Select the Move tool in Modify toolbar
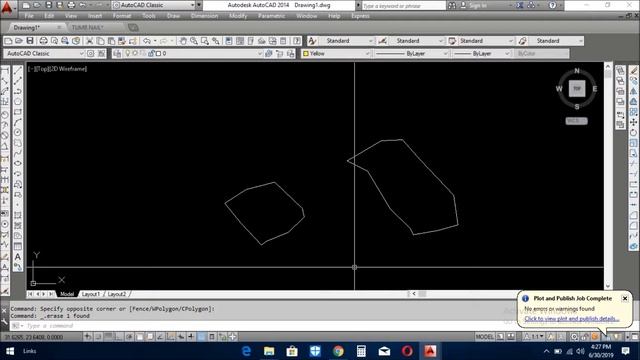The width and height of the screenshot is (640, 360). click(633, 122)
